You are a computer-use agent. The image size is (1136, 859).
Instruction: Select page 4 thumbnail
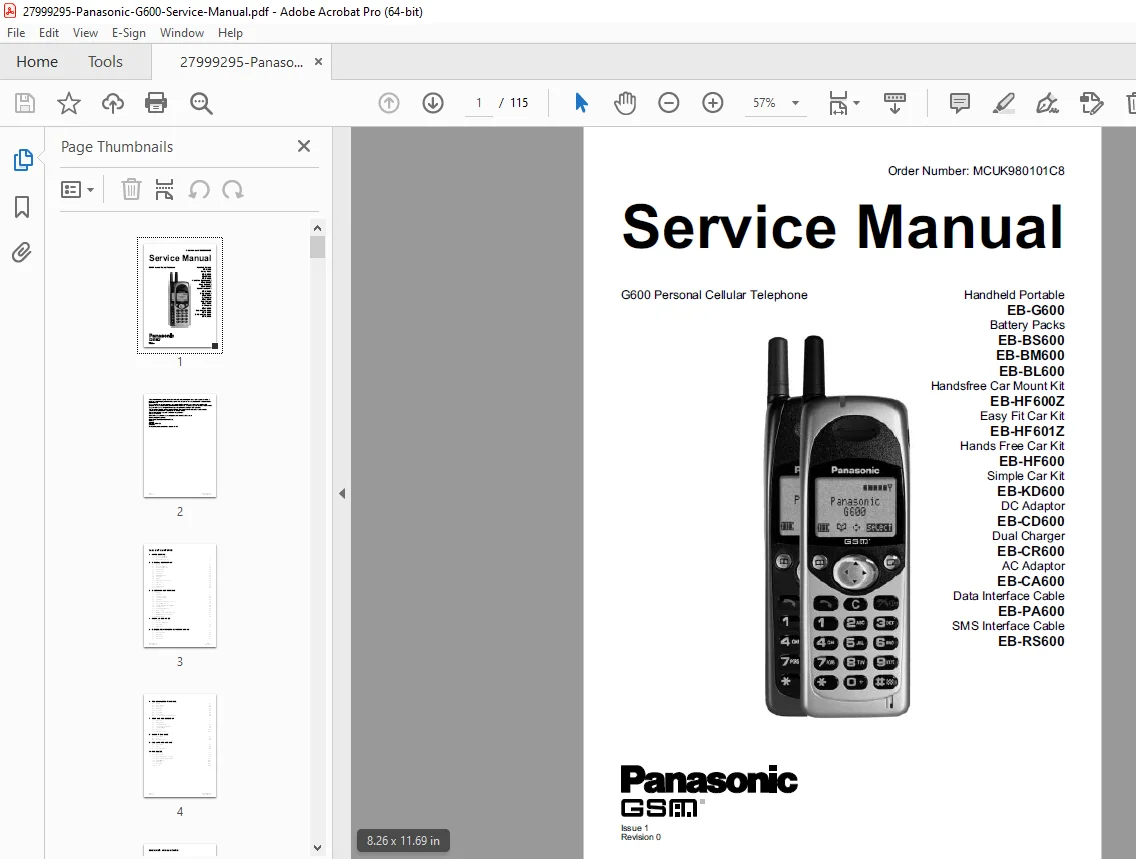point(180,745)
